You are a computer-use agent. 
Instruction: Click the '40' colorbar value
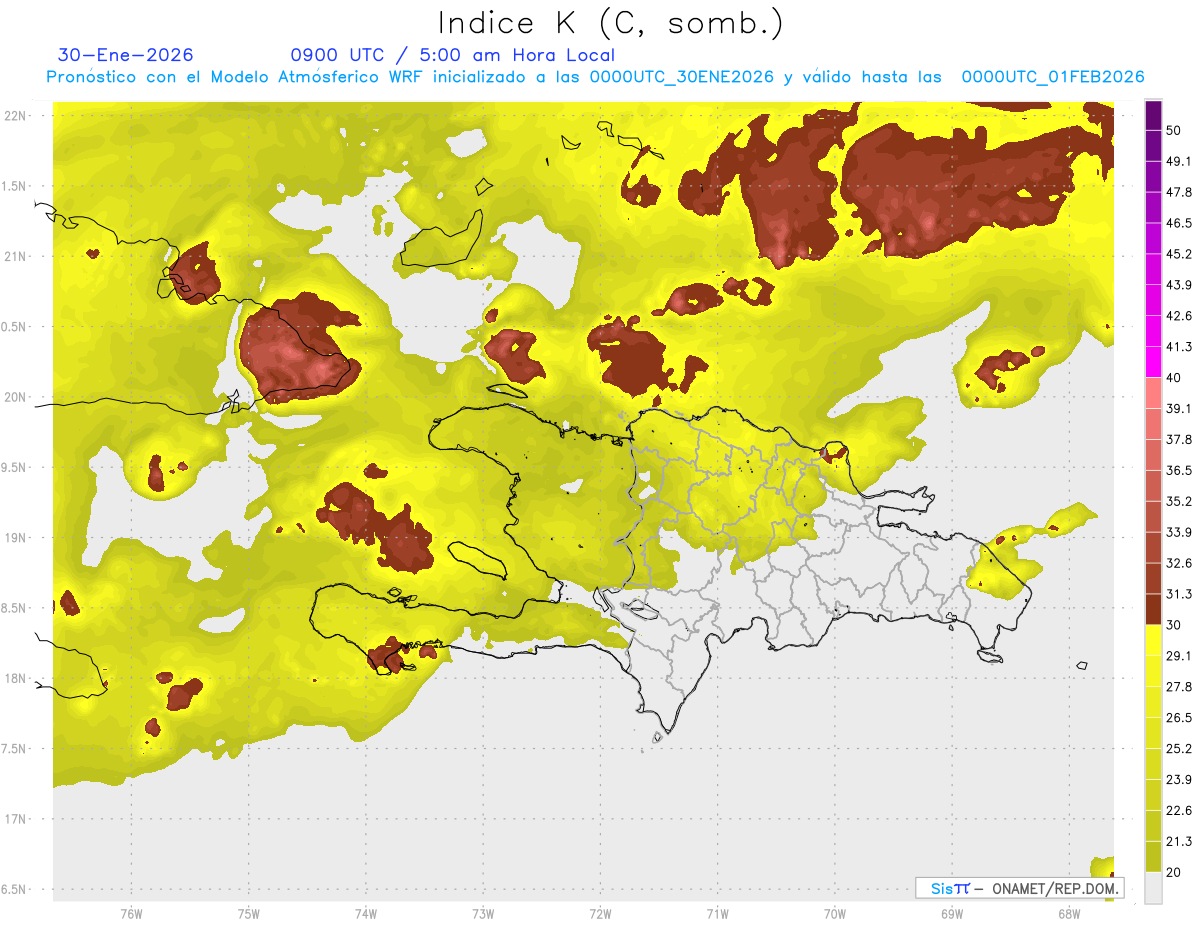(1174, 378)
